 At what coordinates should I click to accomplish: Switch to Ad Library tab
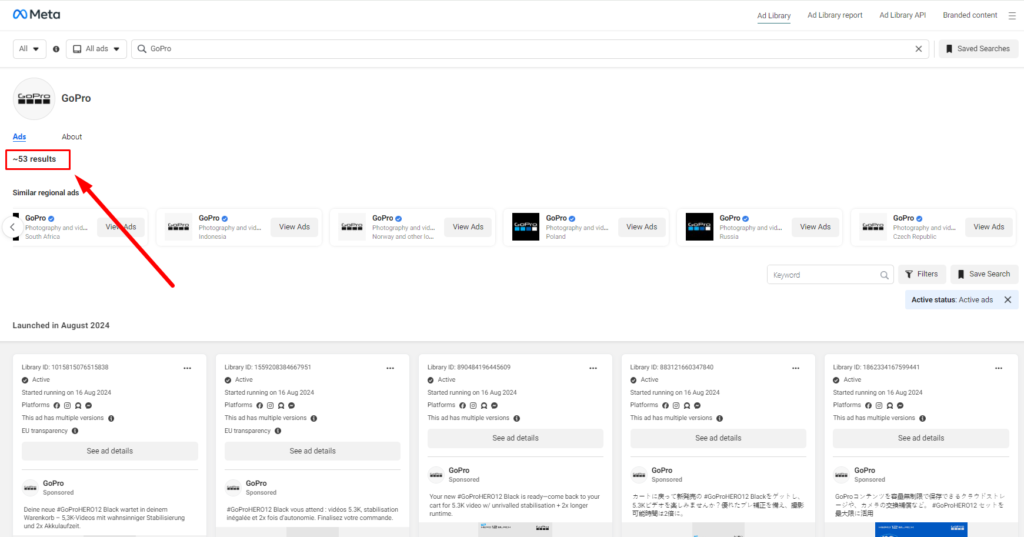(x=774, y=16)
